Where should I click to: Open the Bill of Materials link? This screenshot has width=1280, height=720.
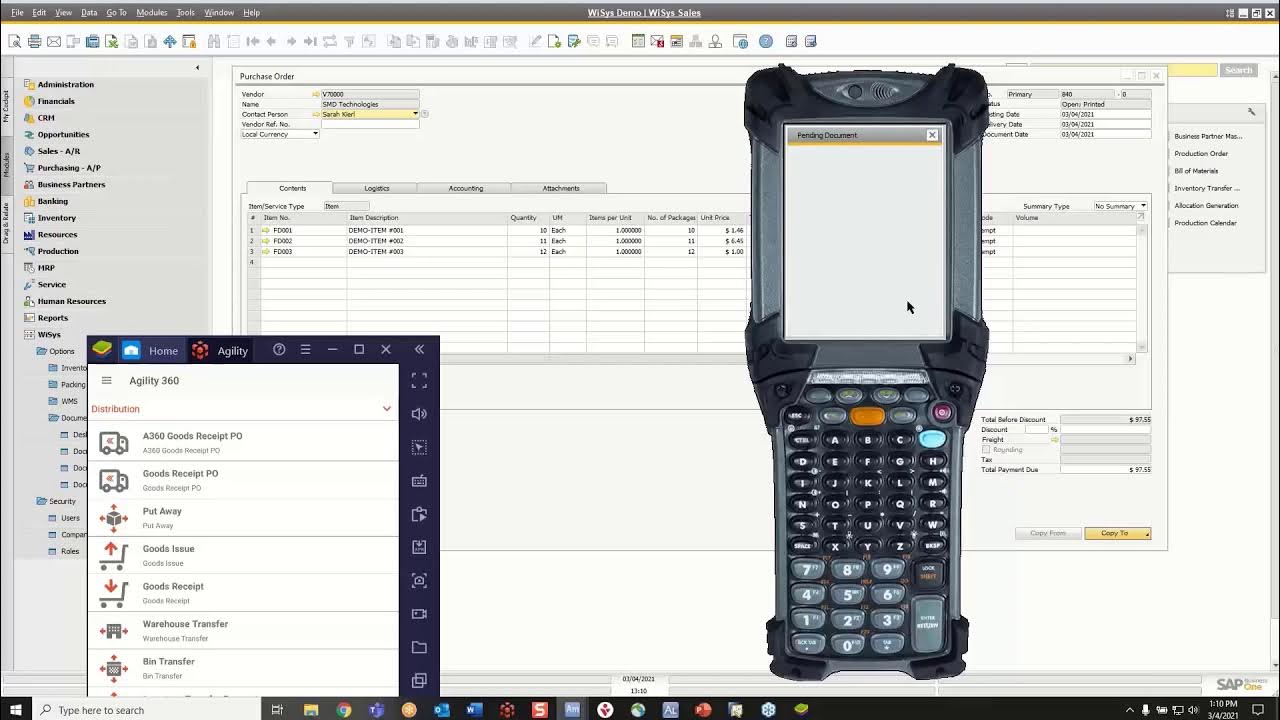[1196, 171]
